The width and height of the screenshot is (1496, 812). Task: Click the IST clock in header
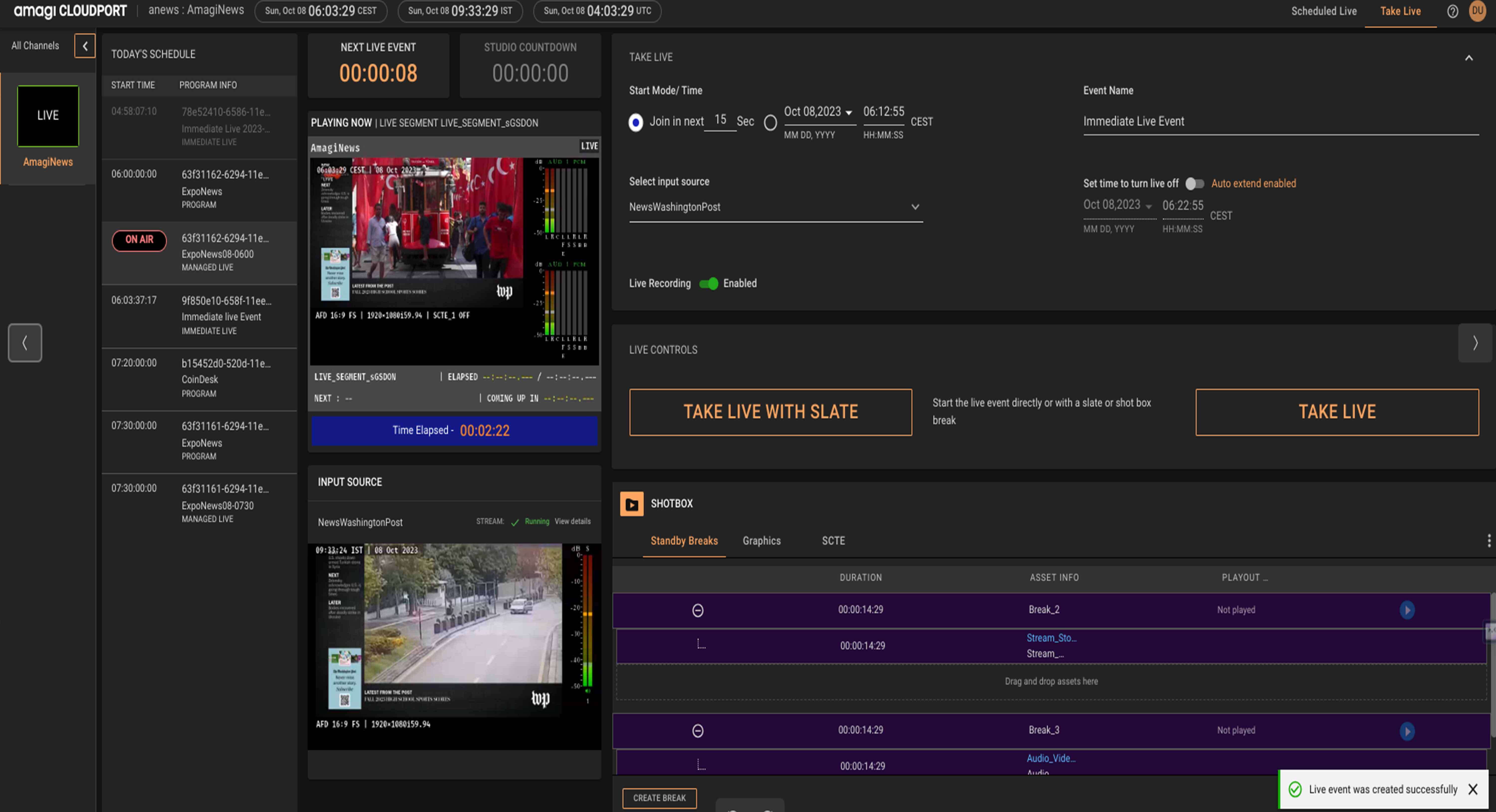click(460, 11)
